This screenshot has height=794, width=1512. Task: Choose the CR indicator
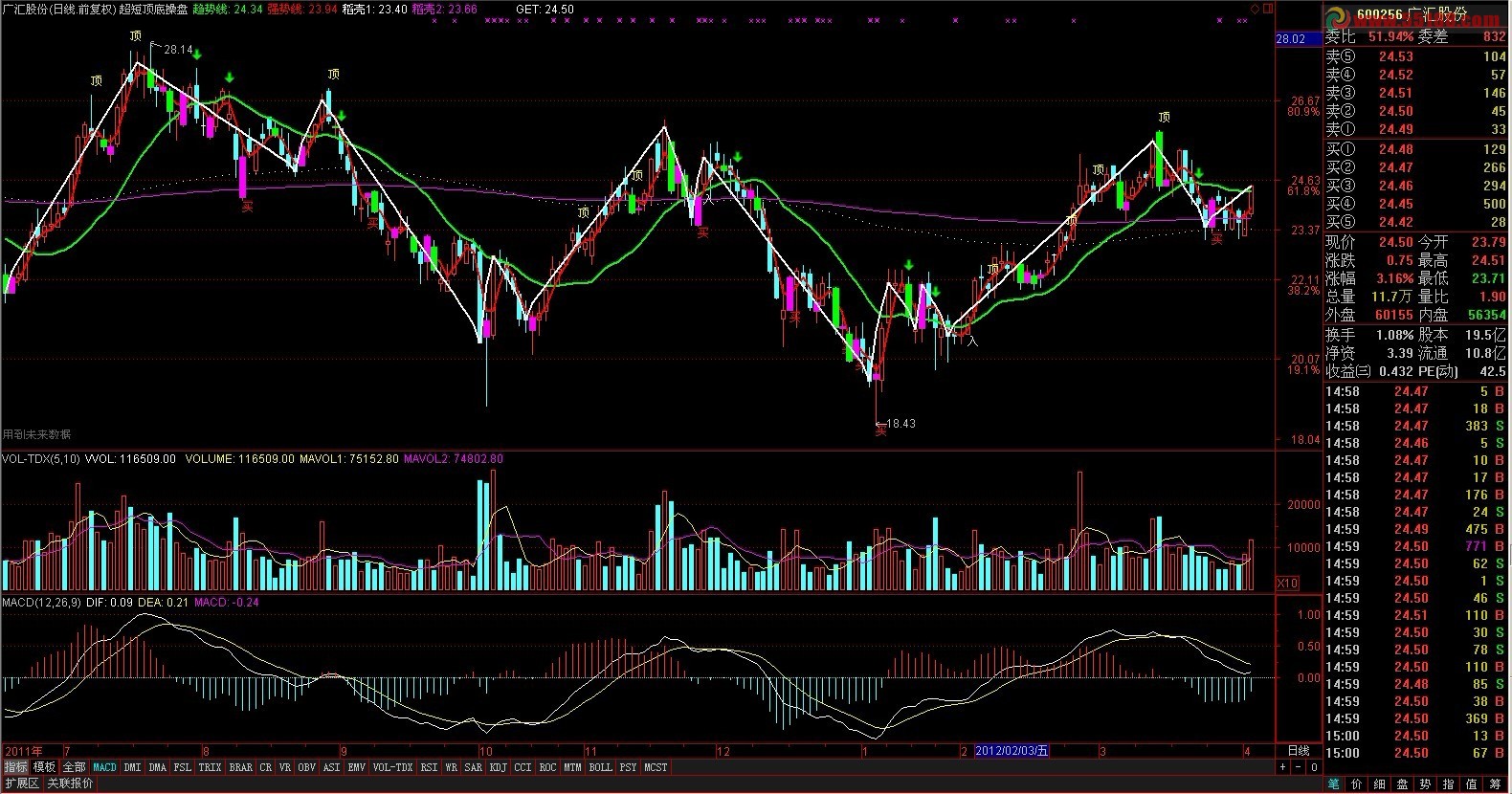pos(266,767)
